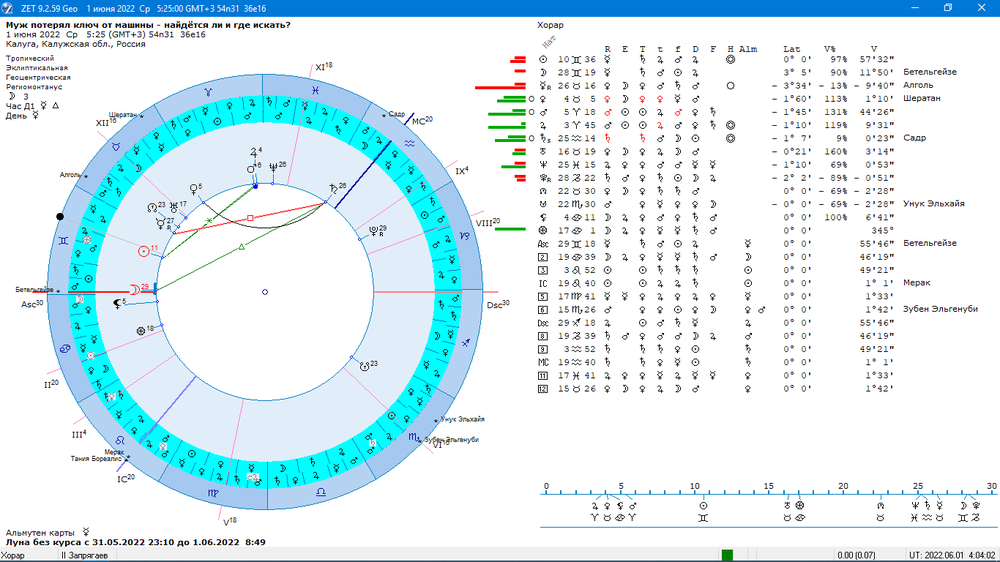Select the house 11 box icon in the table
This screenshot has height=562, width=1000.
(x=543, y=376)
